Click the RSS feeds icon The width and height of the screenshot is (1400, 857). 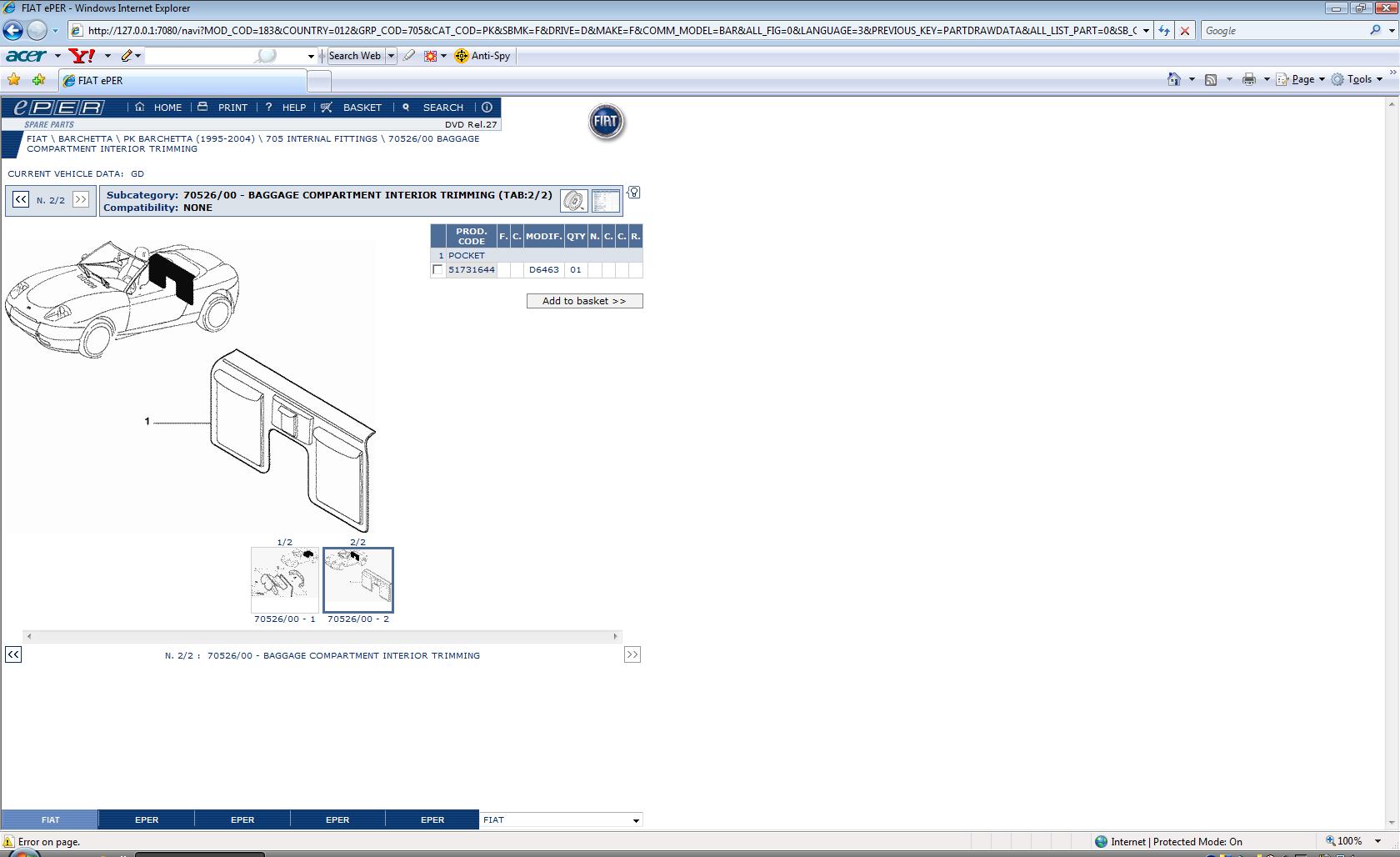(1211, 79)
